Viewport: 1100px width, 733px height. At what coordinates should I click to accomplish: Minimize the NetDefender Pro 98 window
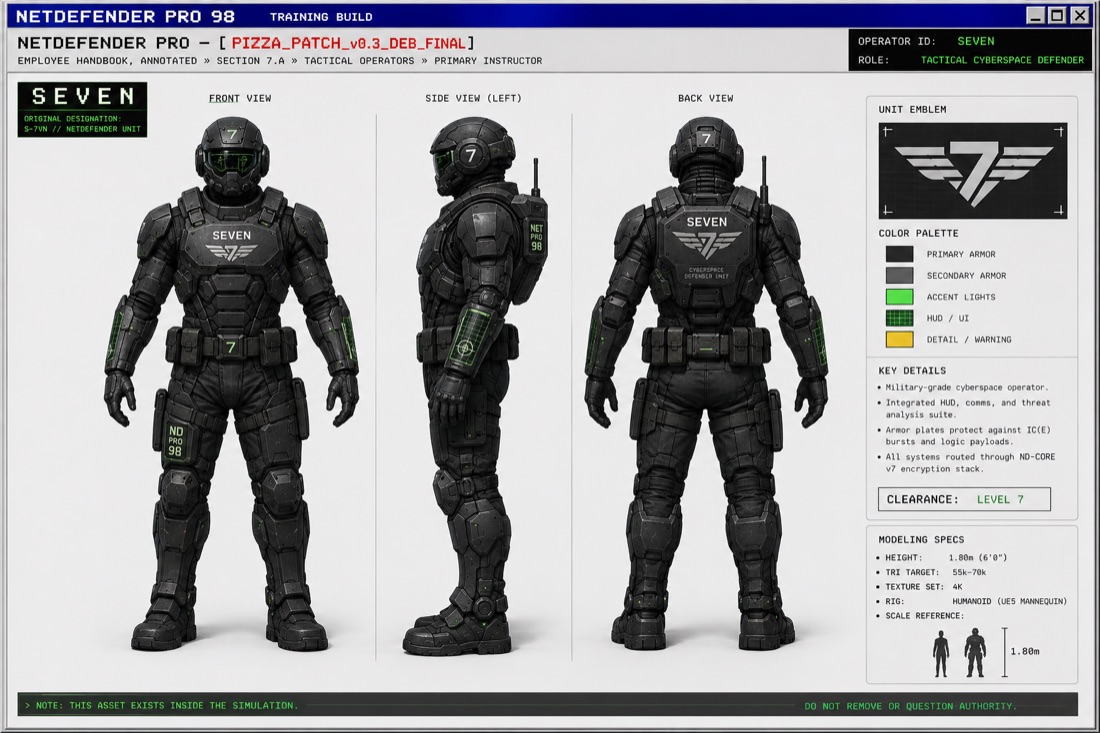click(1035, 15)
